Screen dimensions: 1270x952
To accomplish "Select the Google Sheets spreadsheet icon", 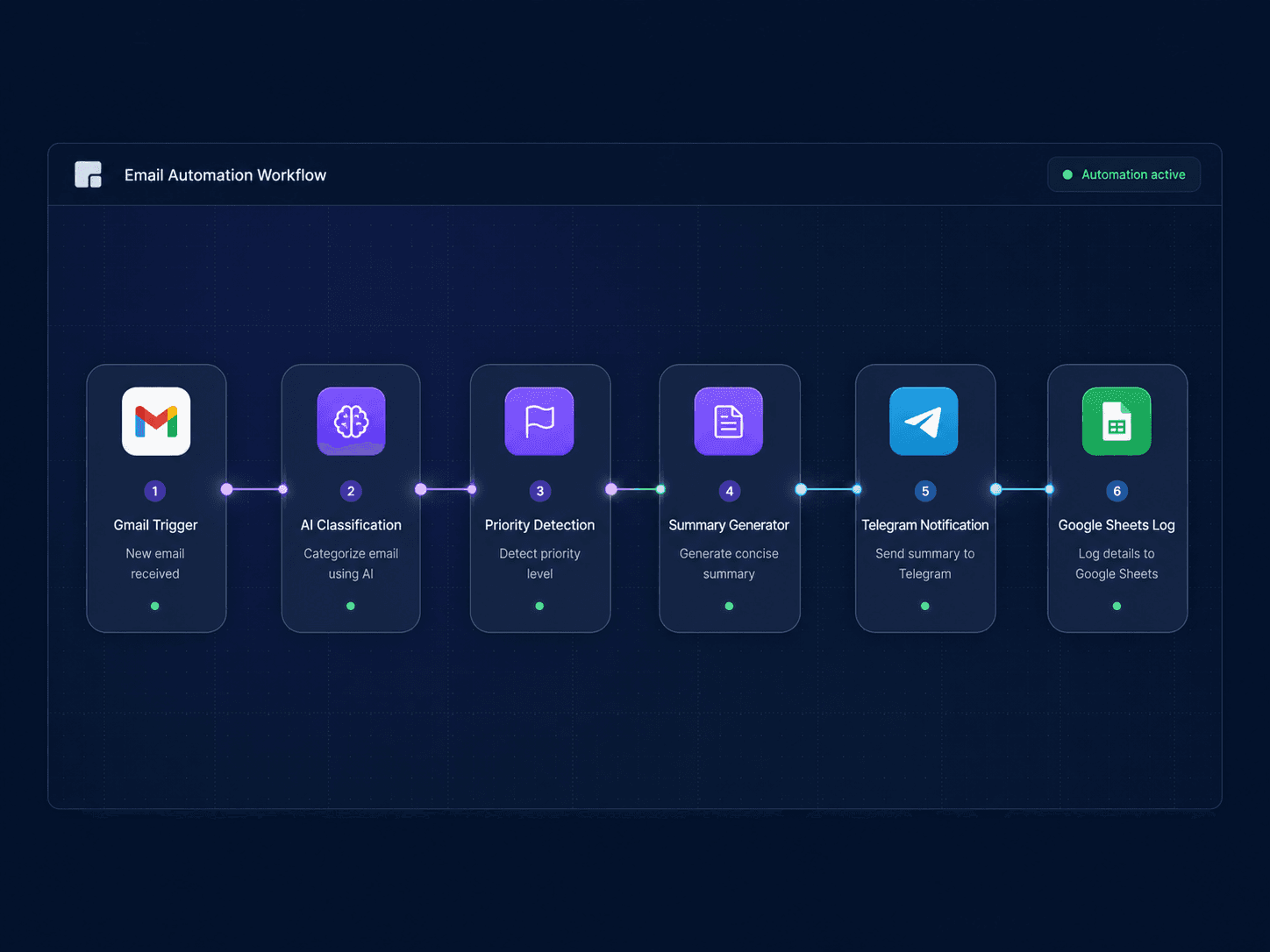I will [1117, 422].
